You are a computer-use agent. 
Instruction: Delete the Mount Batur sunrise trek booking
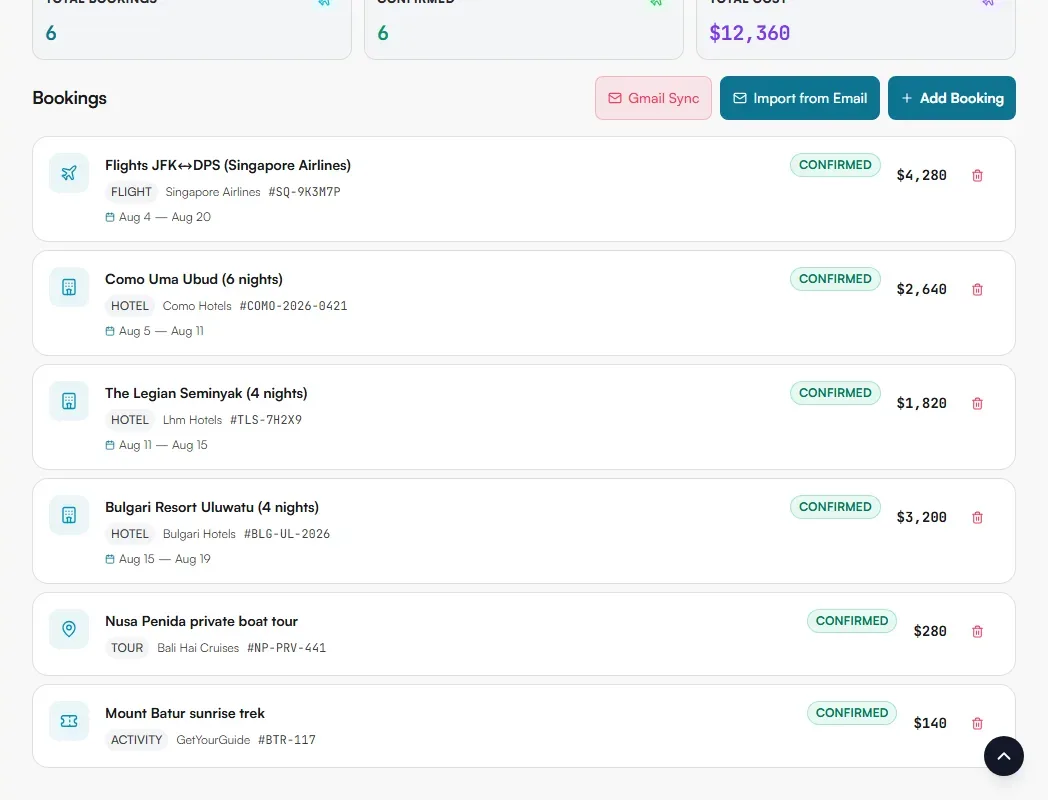click(x=977, y=723)
